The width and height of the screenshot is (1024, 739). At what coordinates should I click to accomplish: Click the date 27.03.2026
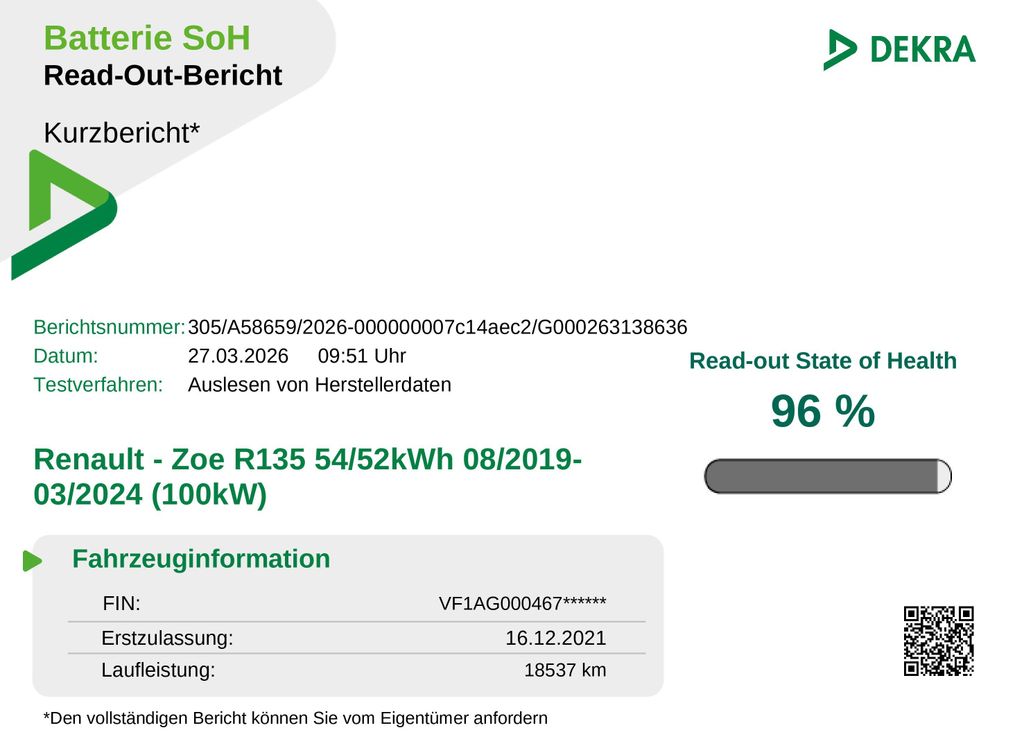click(238, 356)
